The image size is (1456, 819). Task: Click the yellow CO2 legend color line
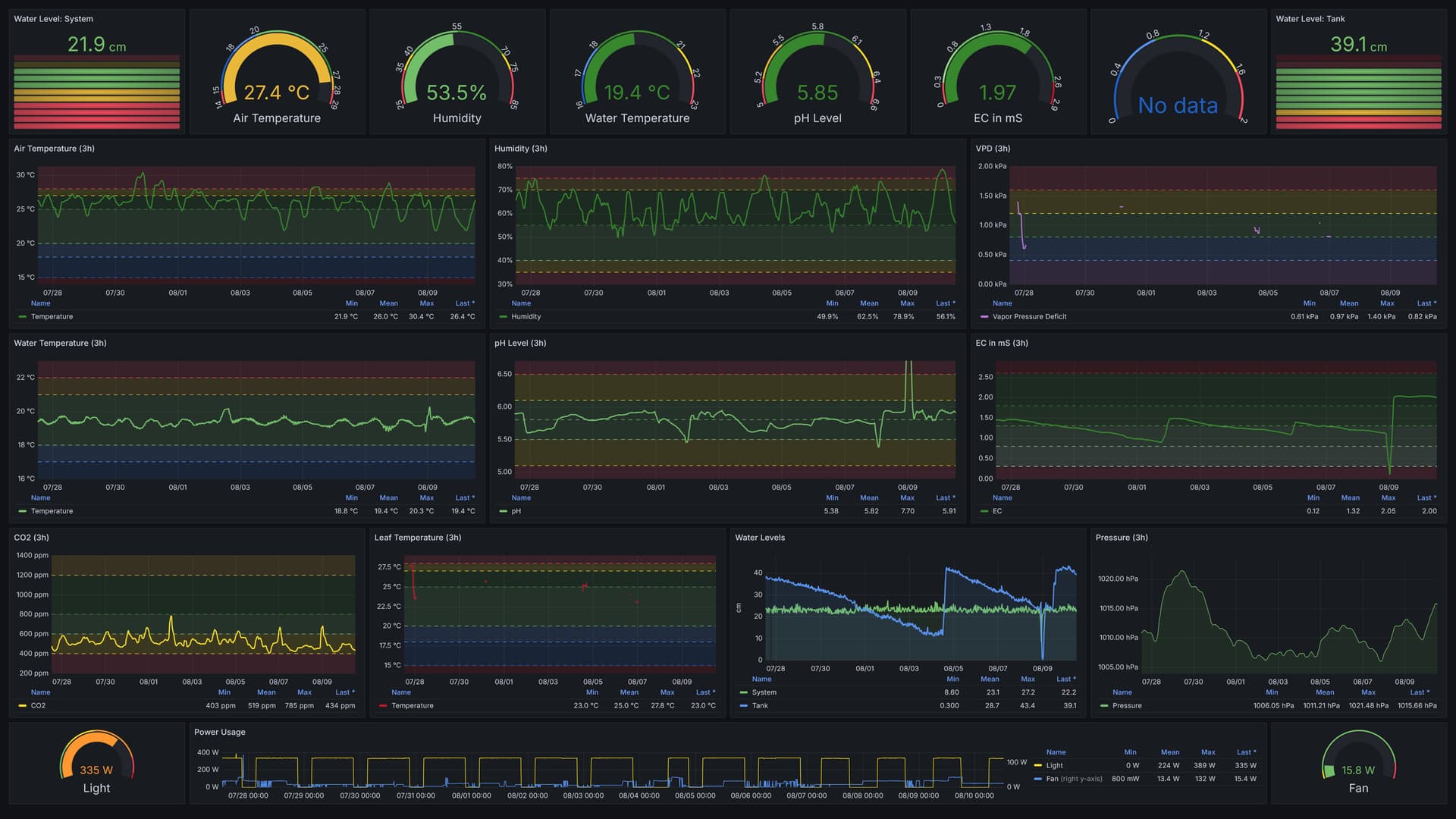pos(22,706)
